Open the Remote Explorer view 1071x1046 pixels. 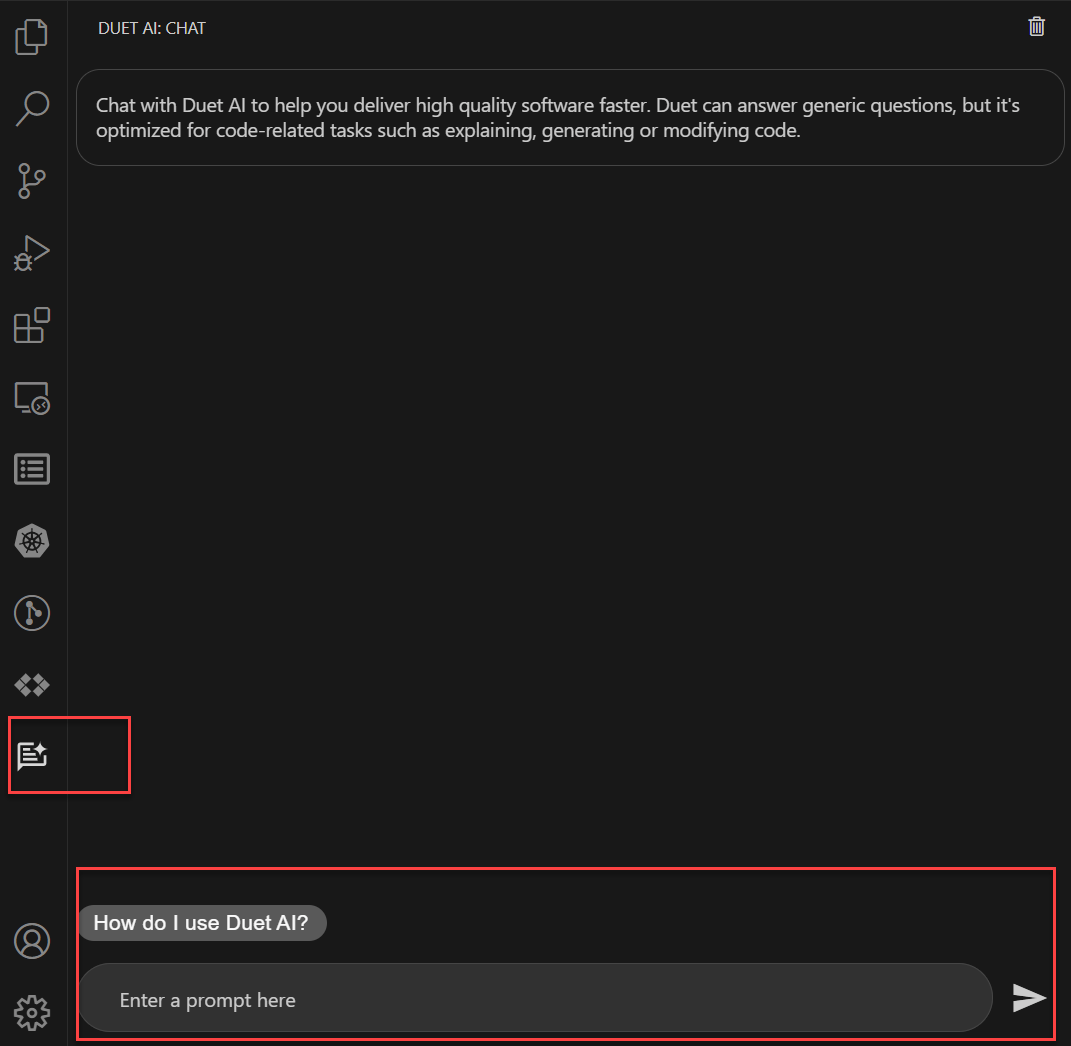pos(31,398)
